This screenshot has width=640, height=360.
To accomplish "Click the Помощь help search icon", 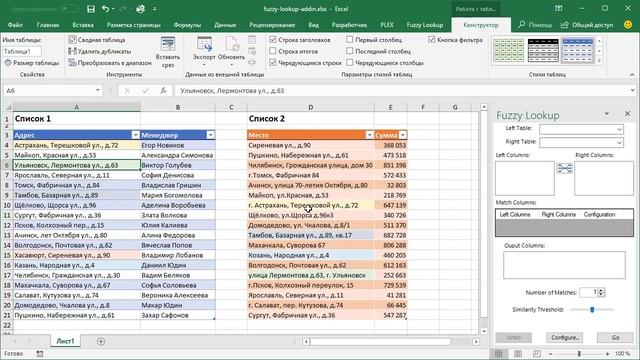I will click(x=521, y=24).
